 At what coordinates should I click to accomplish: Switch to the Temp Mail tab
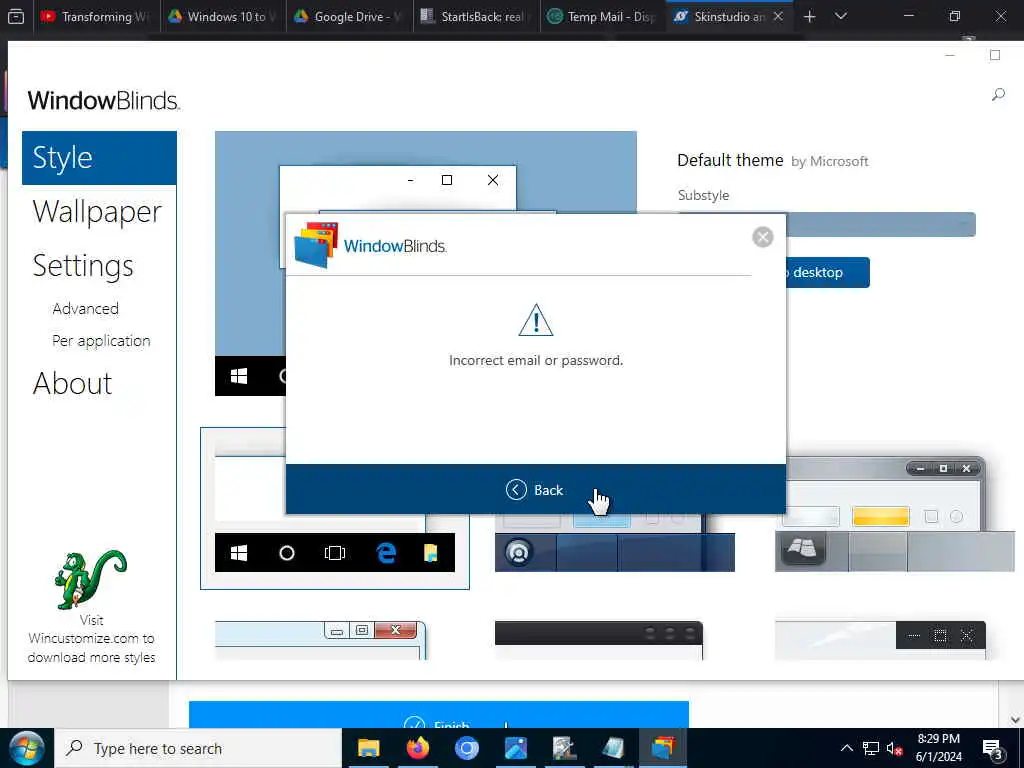point(602,16)
